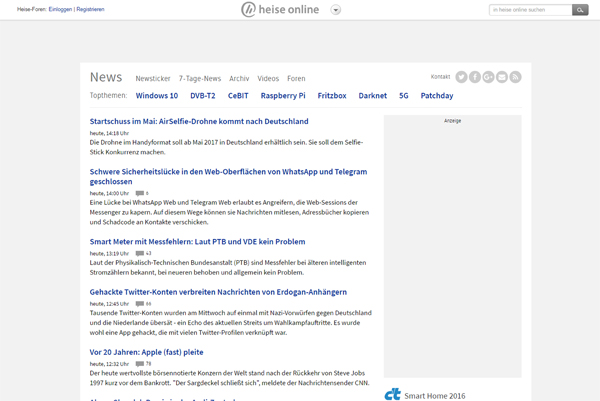This screenshot has height=401, width=600.
Task: Click the 'Der heute wertvollste börsennotierte Konzern' teaser
Action: point(230,378)
